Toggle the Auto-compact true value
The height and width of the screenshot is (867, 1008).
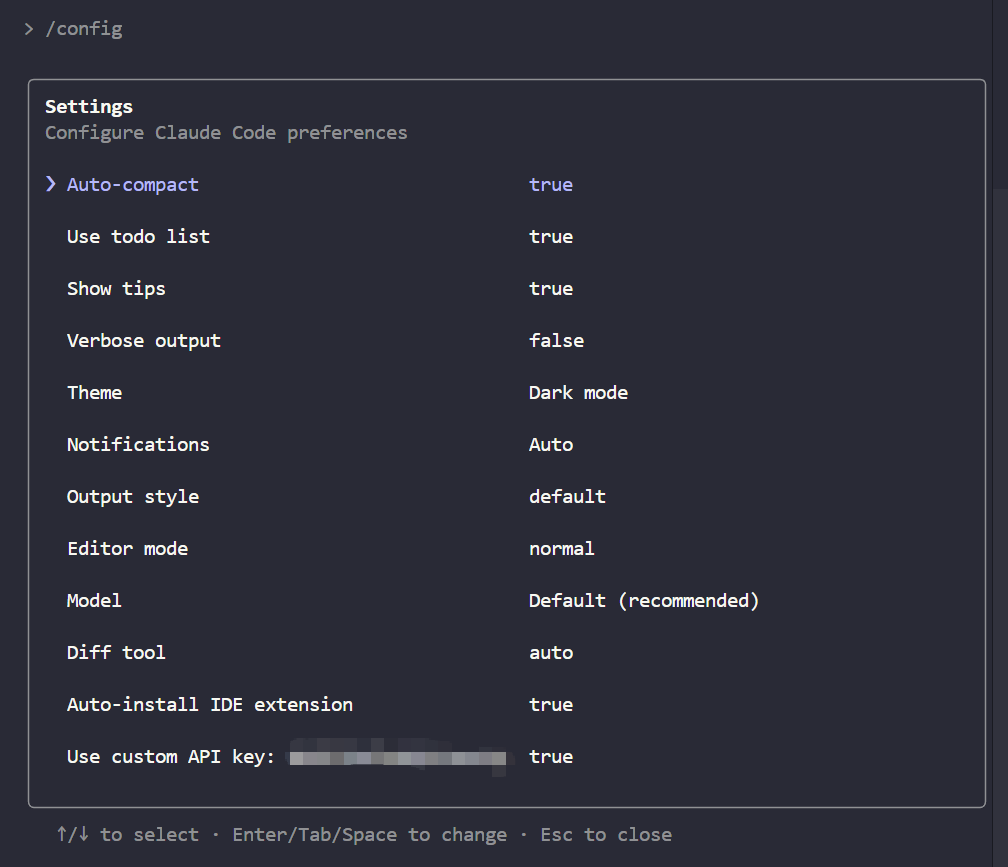[551, 185]
